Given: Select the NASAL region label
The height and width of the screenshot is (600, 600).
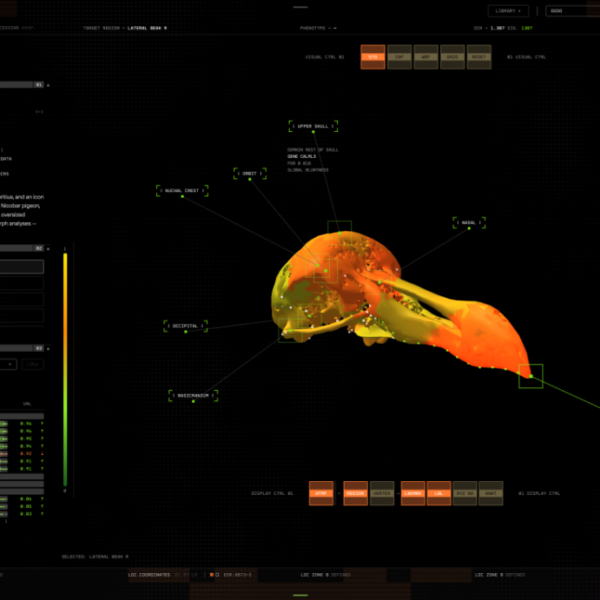Looking at the screenshot, I should coord(469,223).
